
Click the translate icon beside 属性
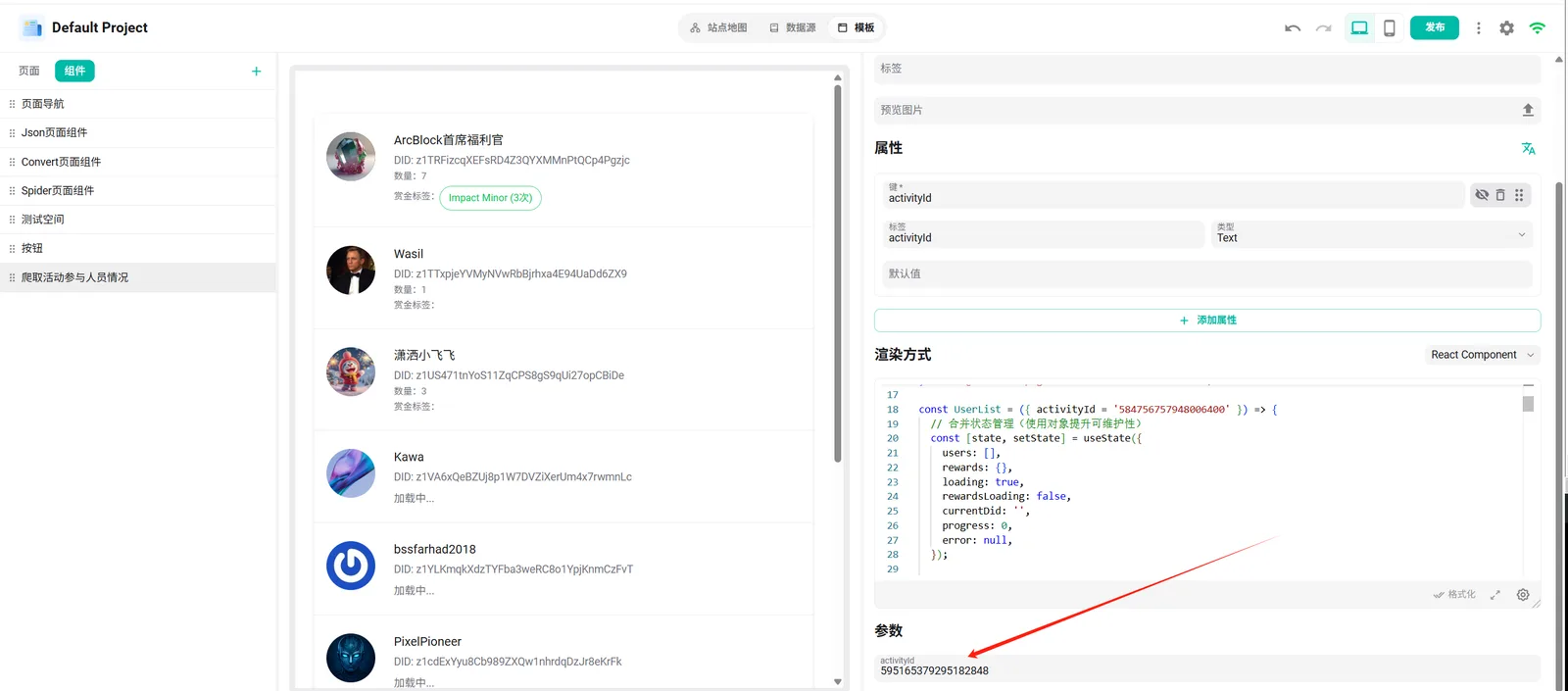(1528, 148)
